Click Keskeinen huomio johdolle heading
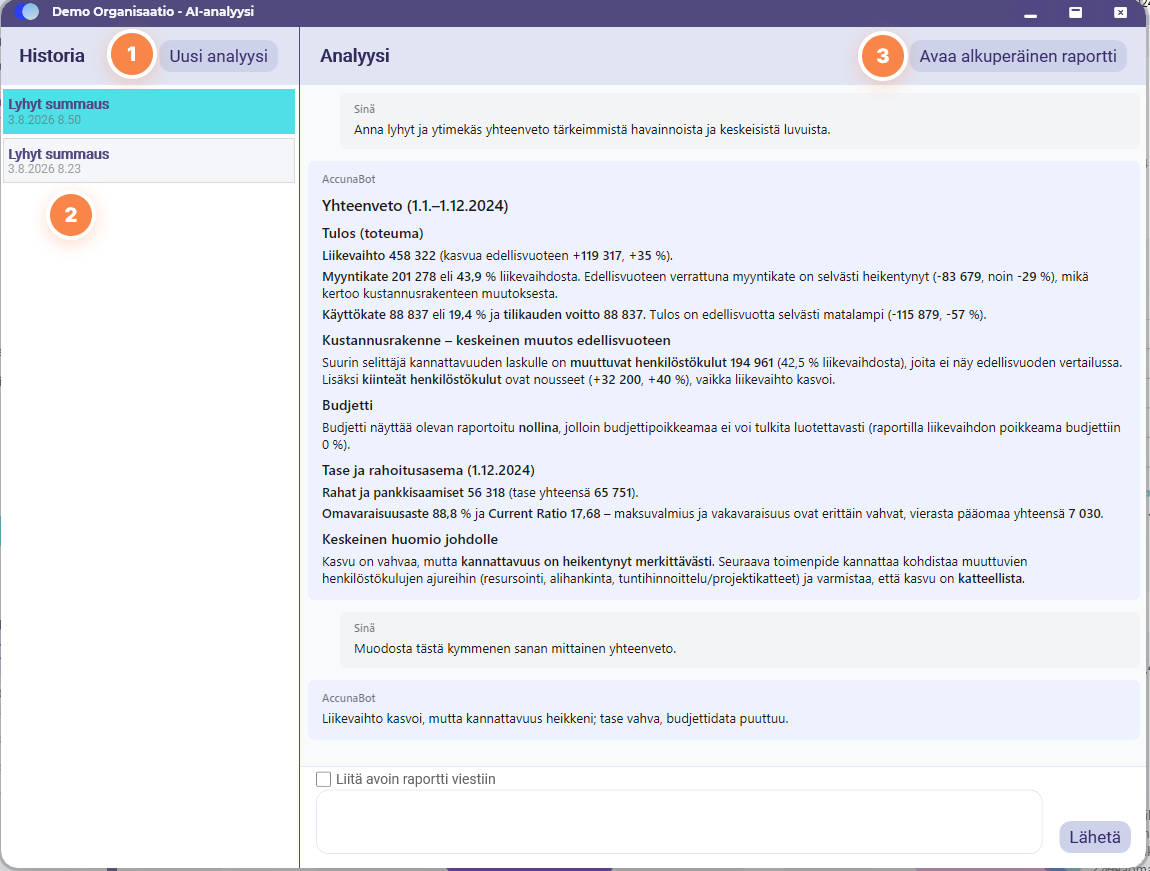Screen dimensions: 1150x871 [x=410, y=540]
